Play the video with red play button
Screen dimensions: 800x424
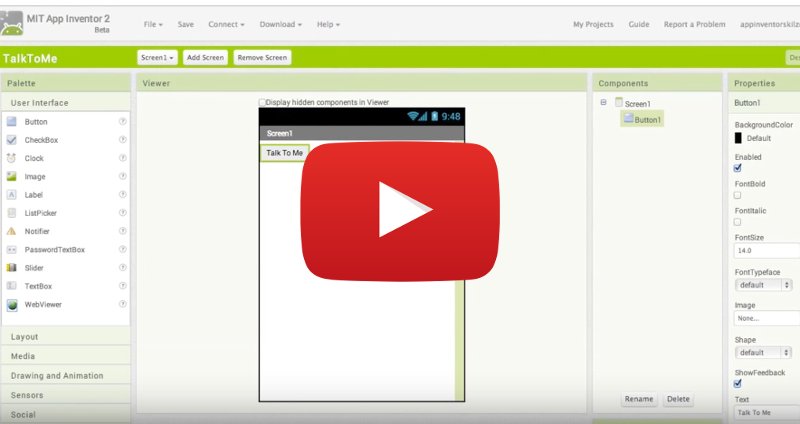click(399, 211)
